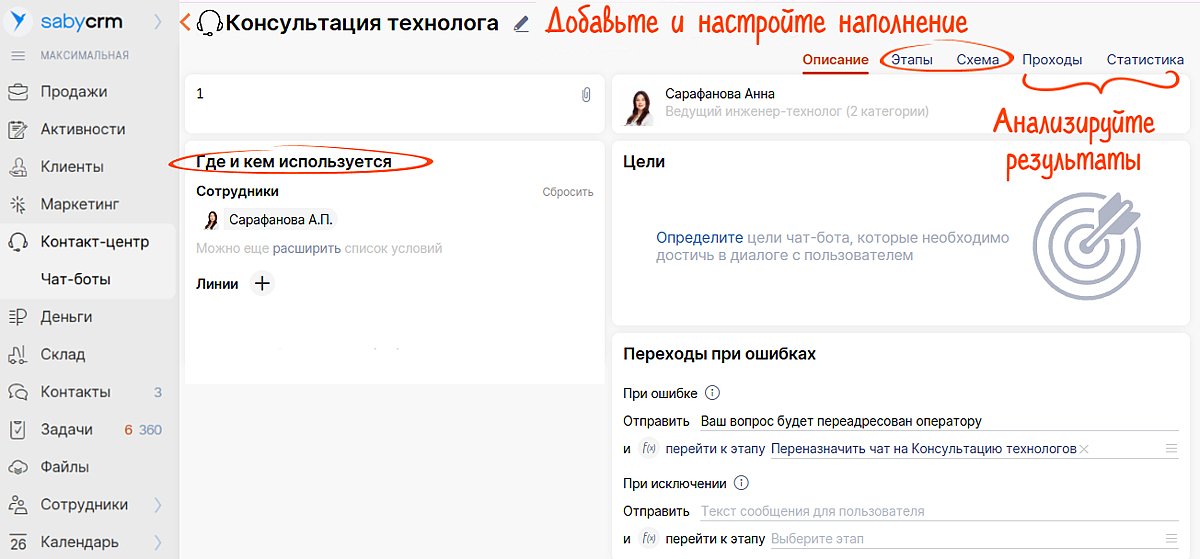Click info icon next to При исключении
Screen dimensions: 1200x559
741,483
